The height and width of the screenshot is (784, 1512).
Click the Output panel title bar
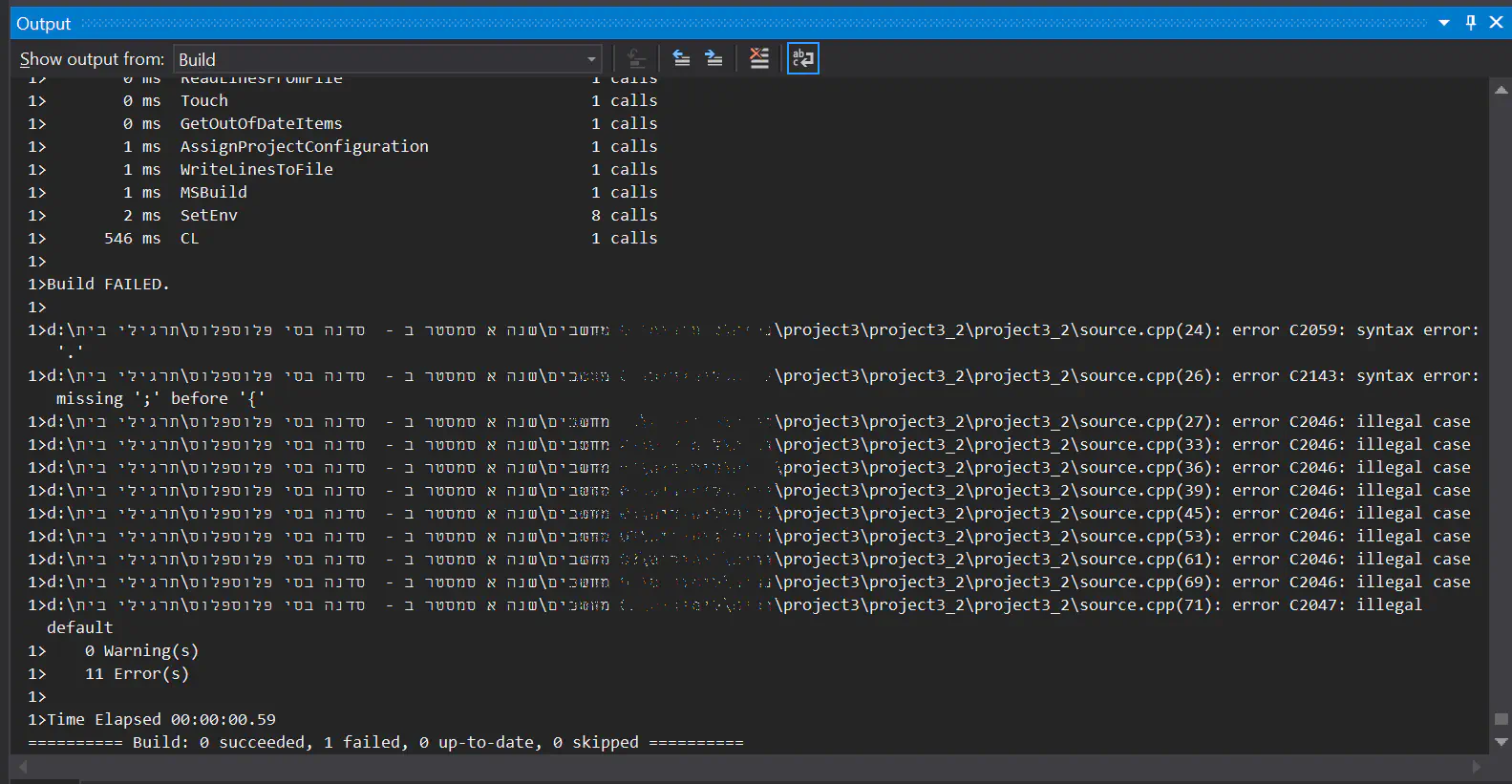[x=669, y=23]
